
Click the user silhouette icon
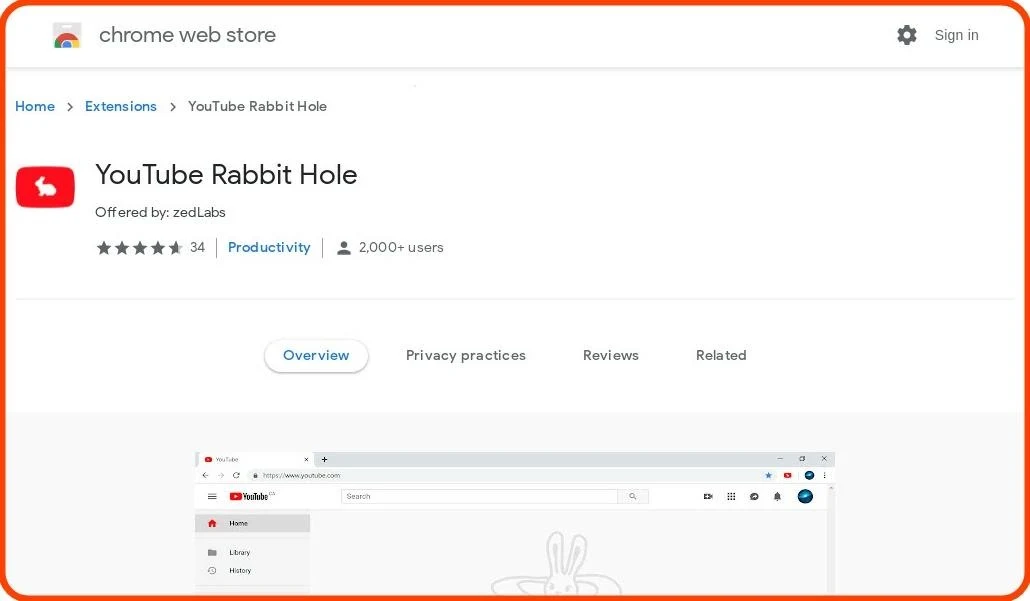point(344,248)
